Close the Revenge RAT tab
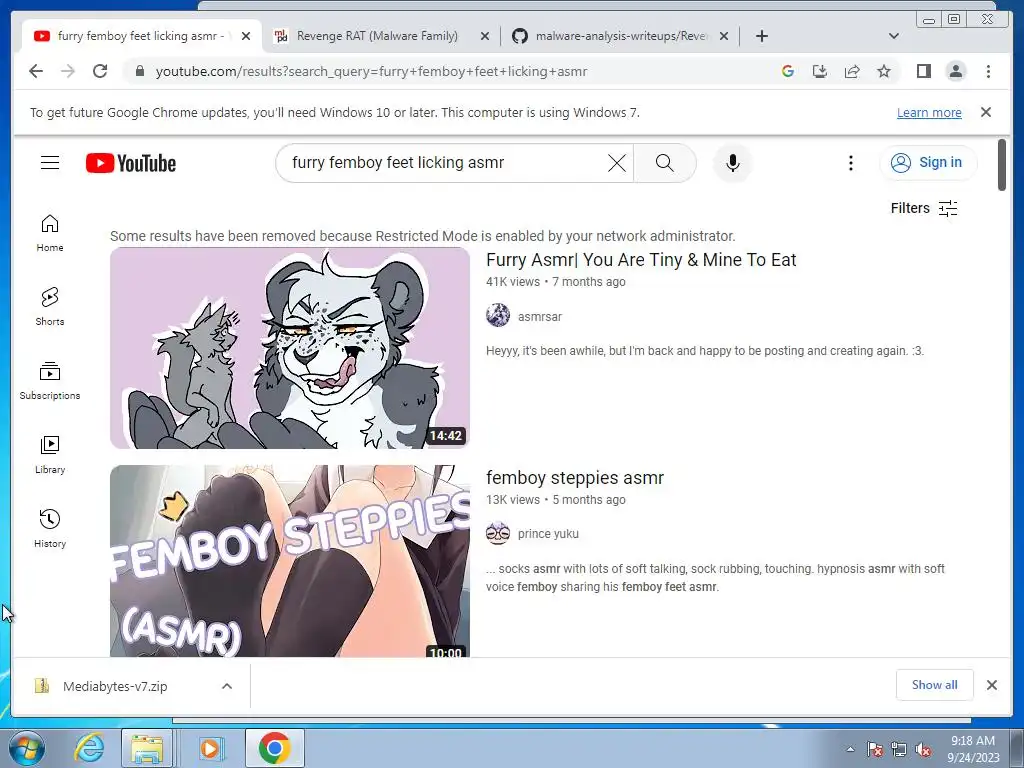 point(485,36)
